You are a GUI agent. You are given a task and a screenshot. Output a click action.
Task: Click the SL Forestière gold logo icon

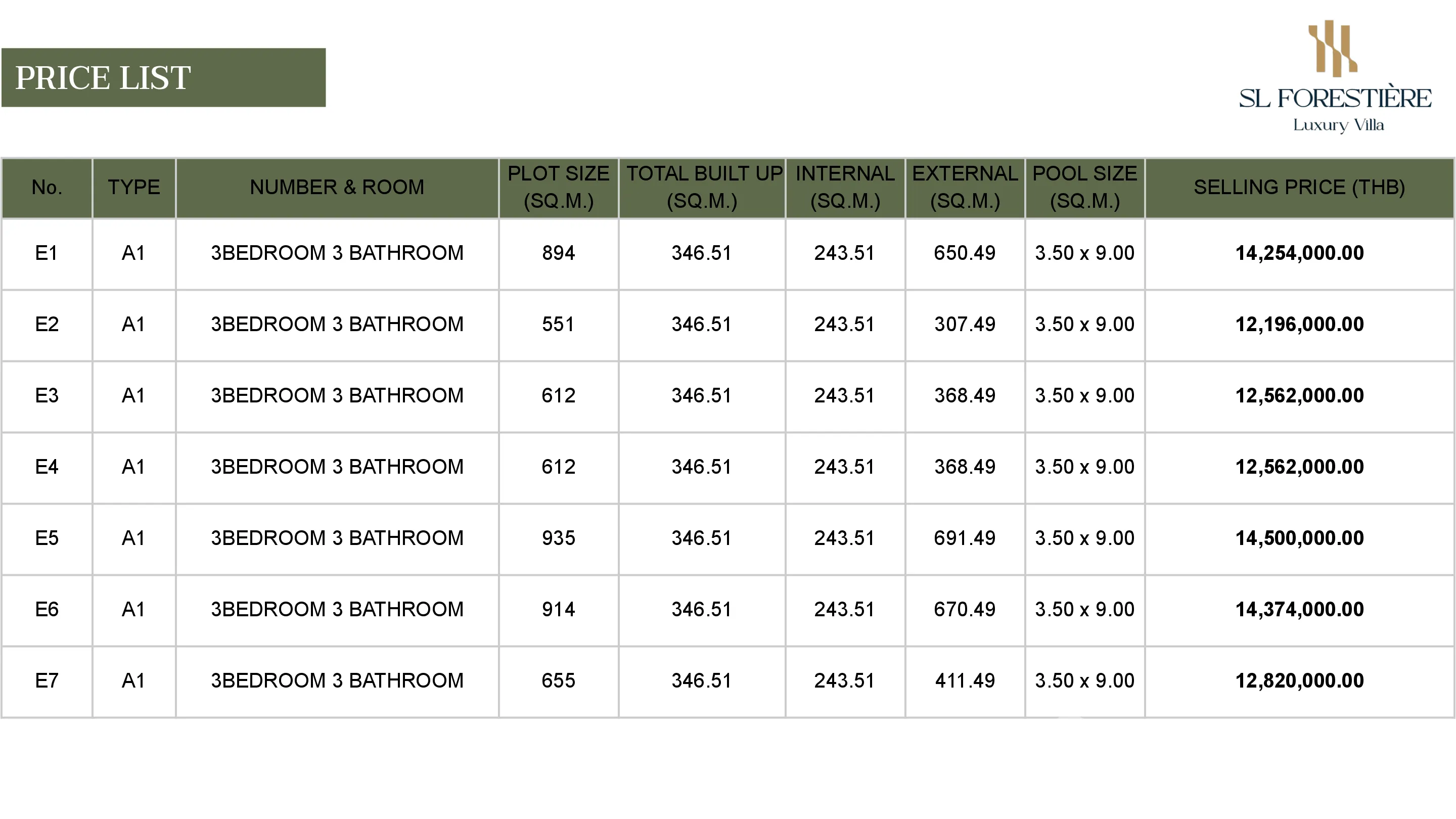(1333, 49)
